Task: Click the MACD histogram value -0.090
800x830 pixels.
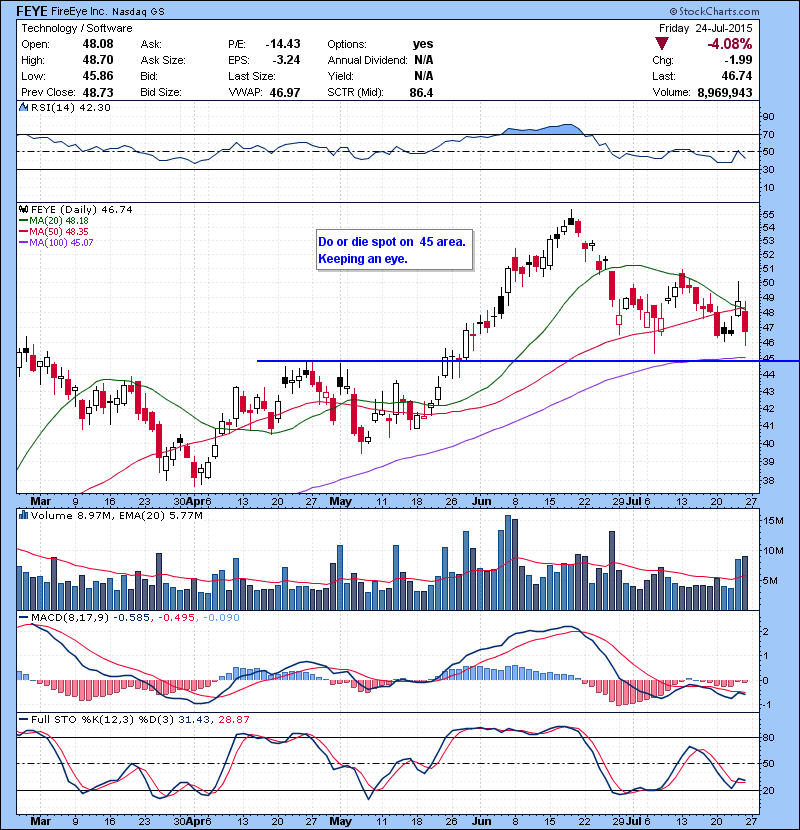Action: pos(221,618)
